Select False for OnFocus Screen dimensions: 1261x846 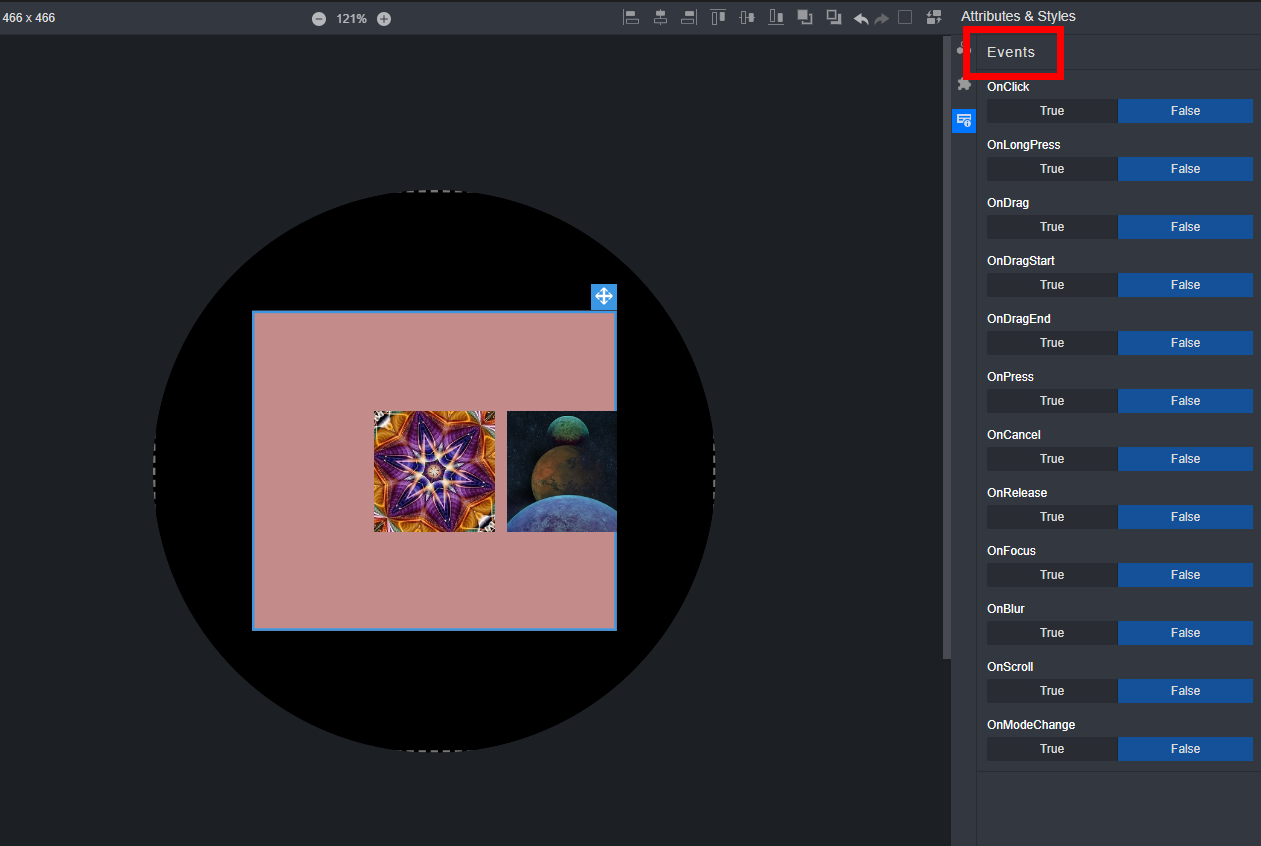(1185, 575)
